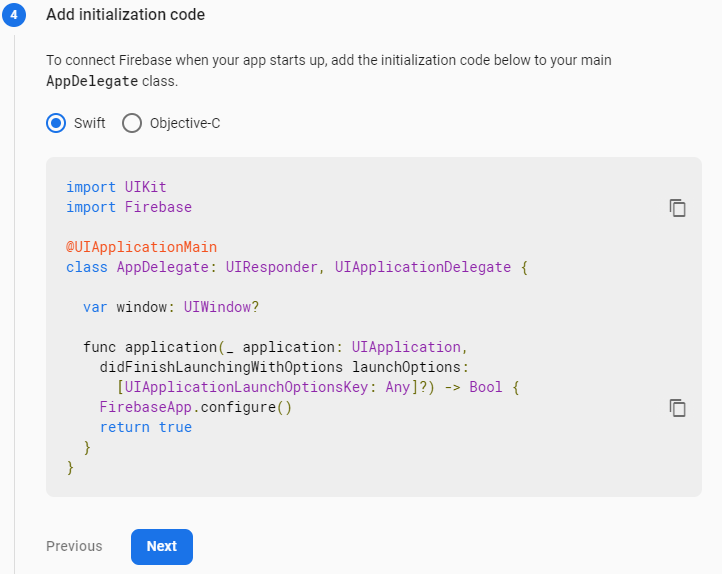The width and height of the screenshot is (722, 574).
Task: Click the "import UIKit" code line
Action: [116, 187]
